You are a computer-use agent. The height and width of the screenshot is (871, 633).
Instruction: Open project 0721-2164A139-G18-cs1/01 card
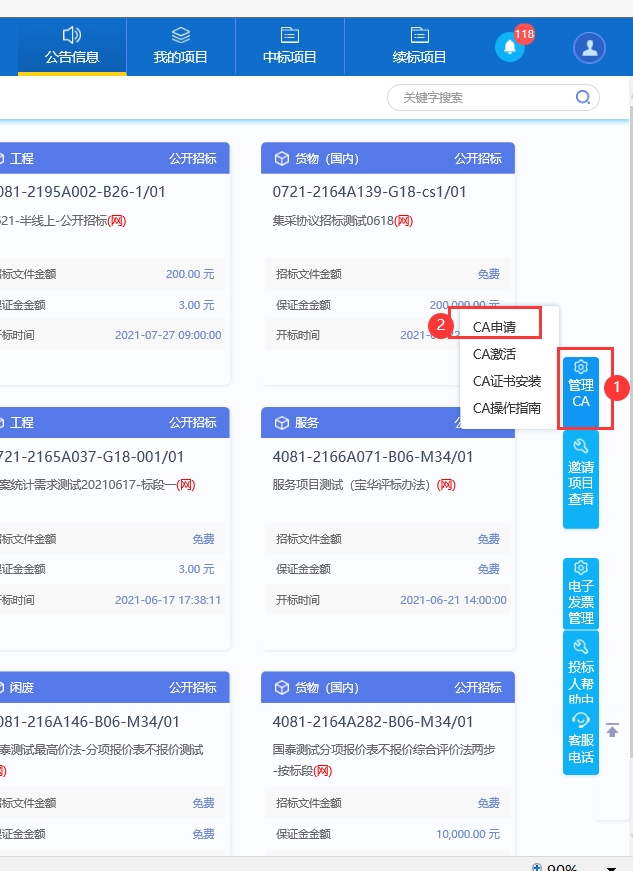[369, 192]
